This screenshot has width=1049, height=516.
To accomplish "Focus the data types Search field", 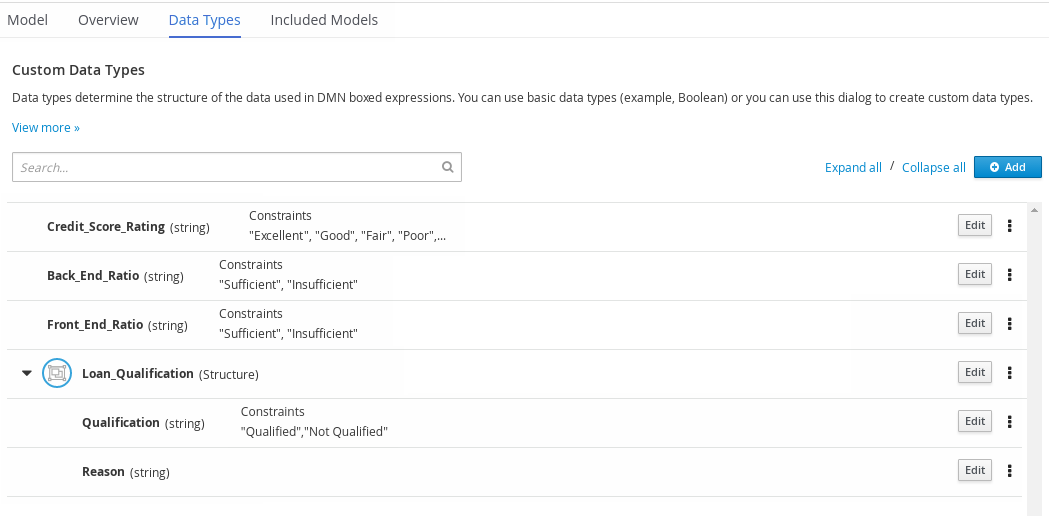I will pos(225,168).
